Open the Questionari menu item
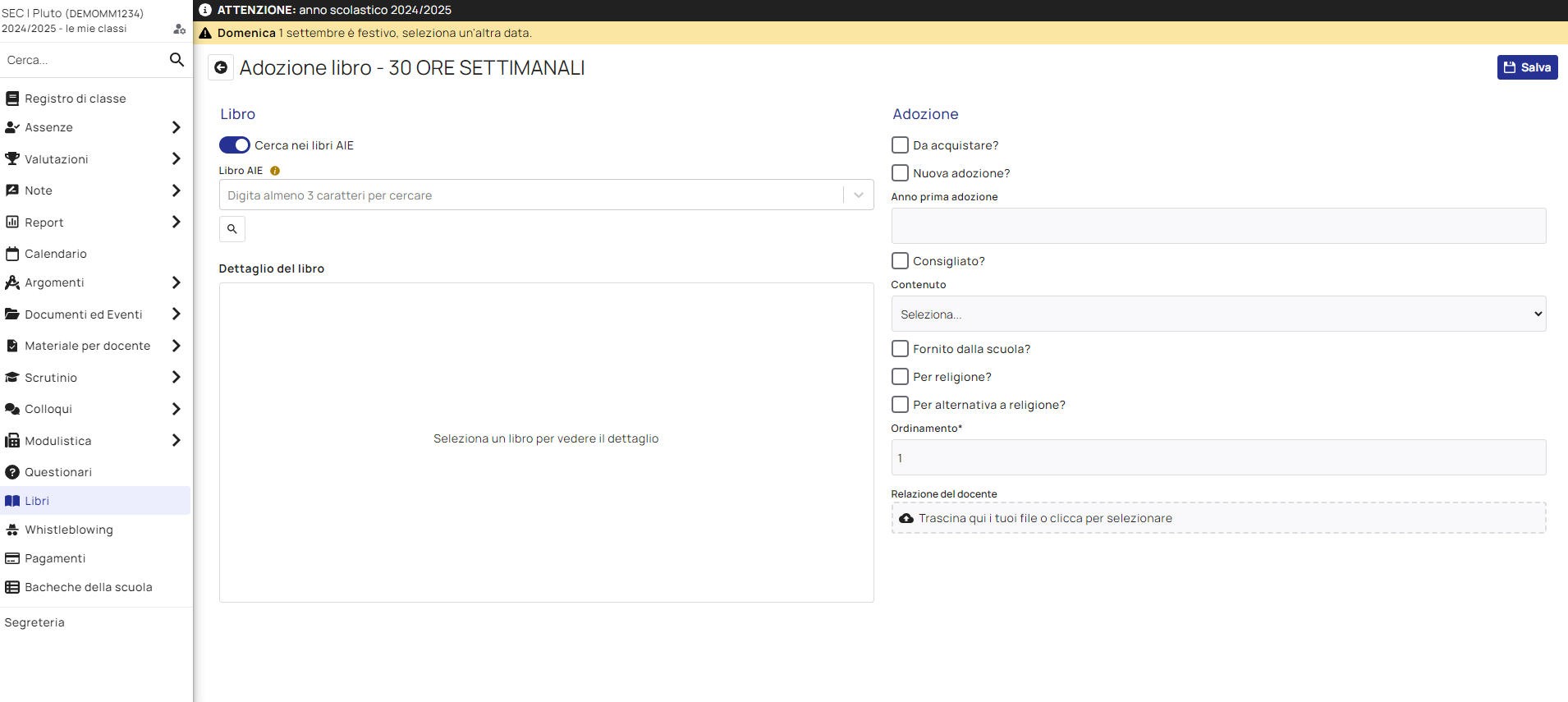Image resolution: width=1568 pixels, height=702 pixels. point(95,472)
